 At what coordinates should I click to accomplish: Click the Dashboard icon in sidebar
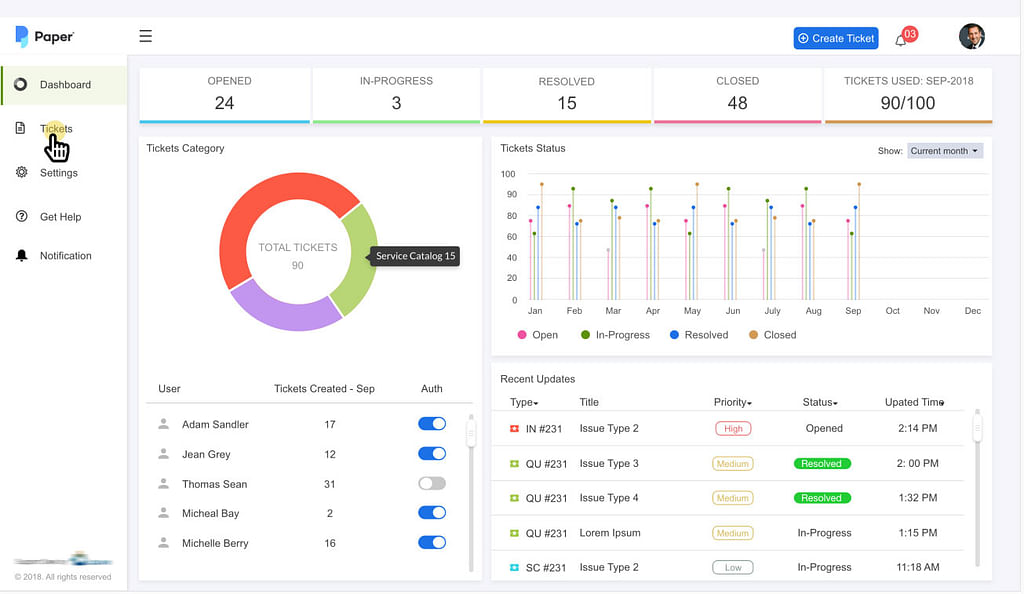[21, 85]
